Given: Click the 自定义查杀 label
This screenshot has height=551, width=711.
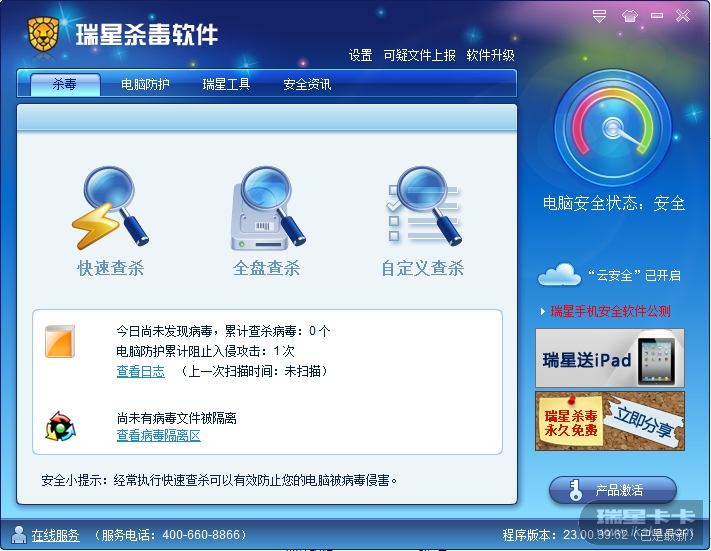Looking at the screenshot, I should point(423,268).
